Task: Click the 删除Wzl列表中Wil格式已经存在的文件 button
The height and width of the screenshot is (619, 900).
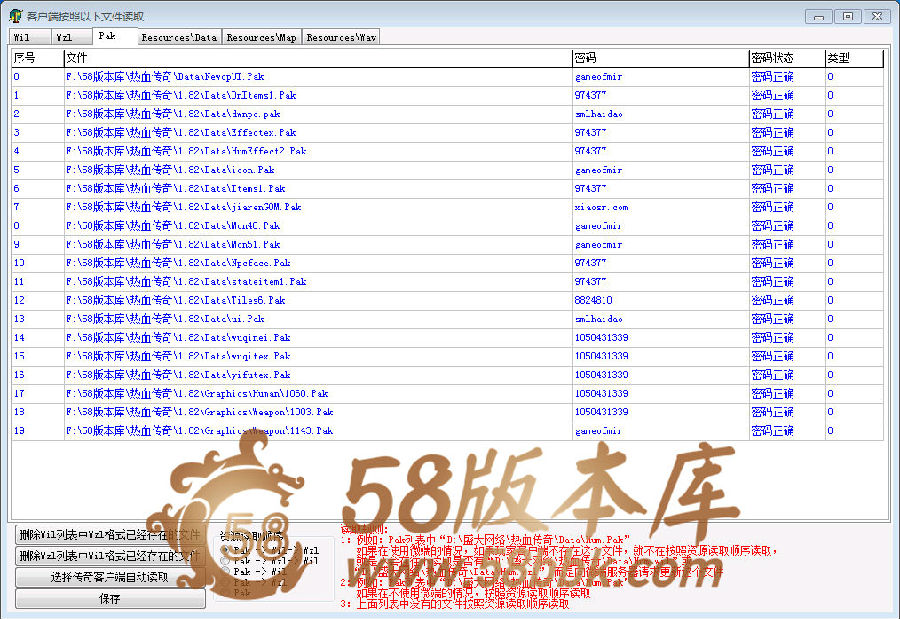Action: tap(110, 556)
